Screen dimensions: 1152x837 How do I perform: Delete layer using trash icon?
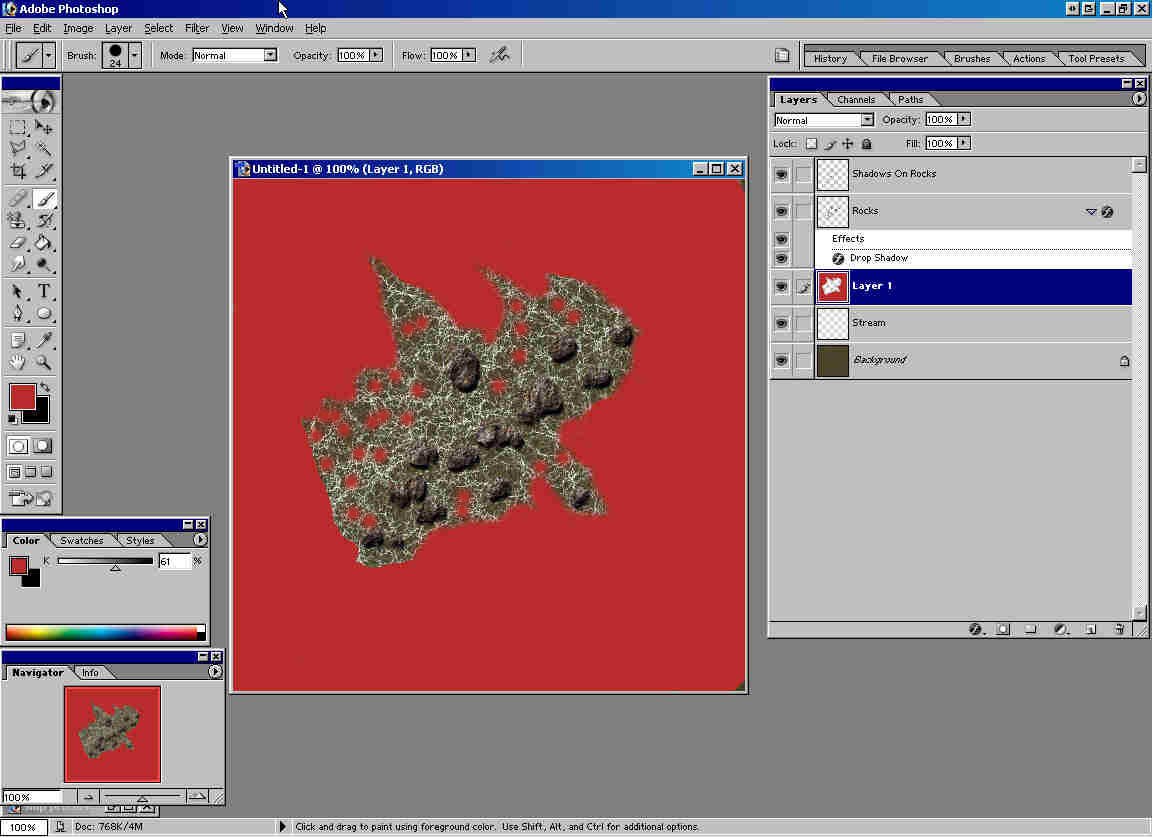[x=1120, y=630]
